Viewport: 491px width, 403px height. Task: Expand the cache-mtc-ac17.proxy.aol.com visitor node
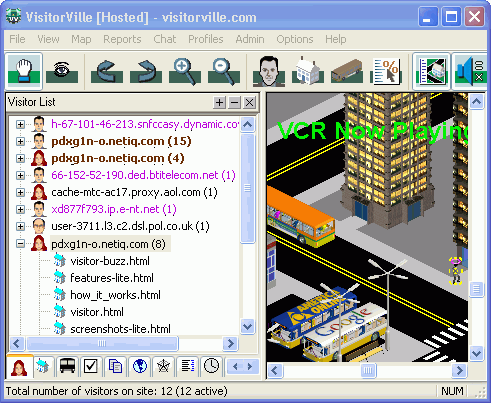20,192
